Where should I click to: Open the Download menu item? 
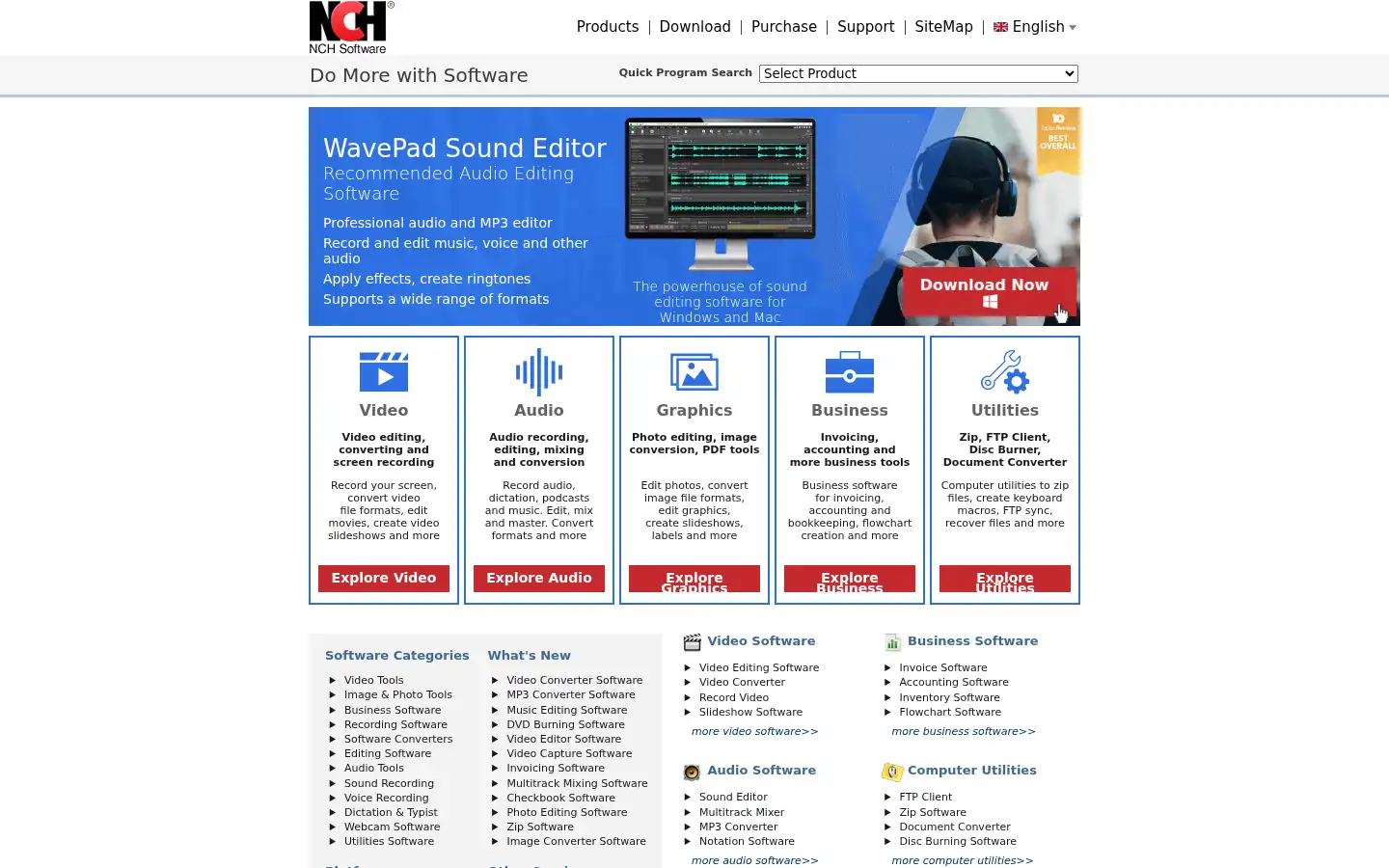pos(695,27)
